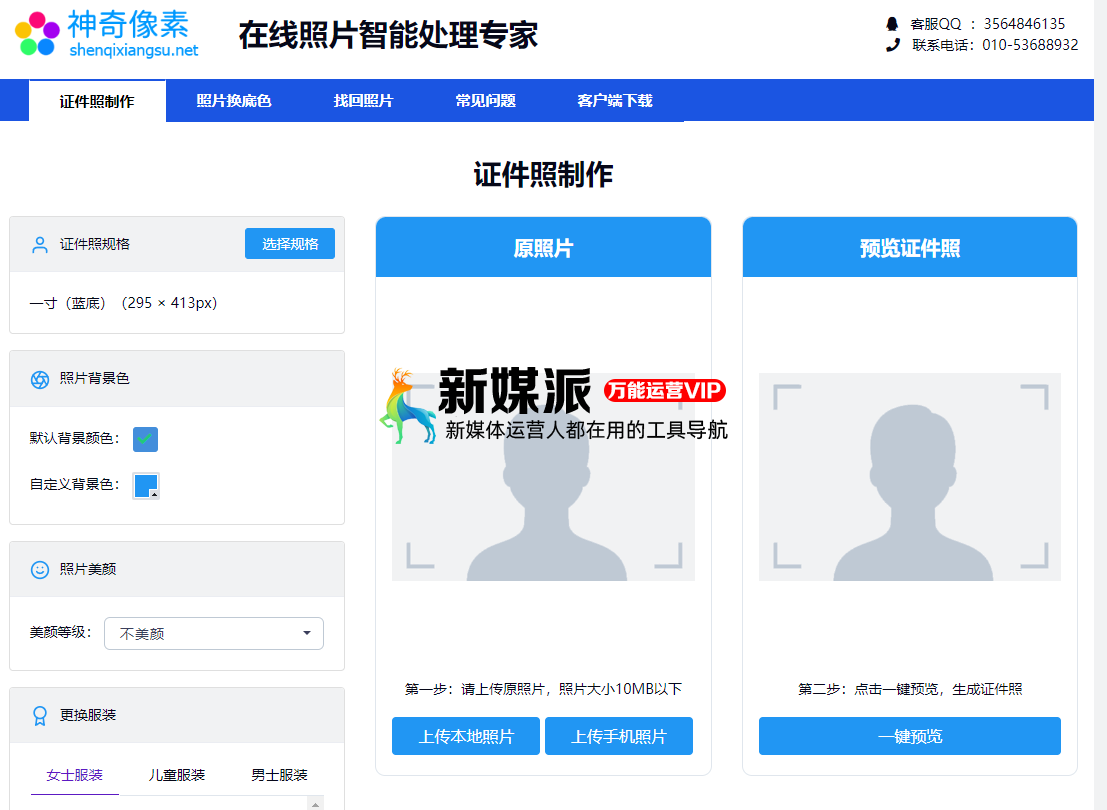Image resolution: width=1107 pixels, height=810 pixels.
Task: Click the 原照片 panel header
Action: (x=544, y=247)
